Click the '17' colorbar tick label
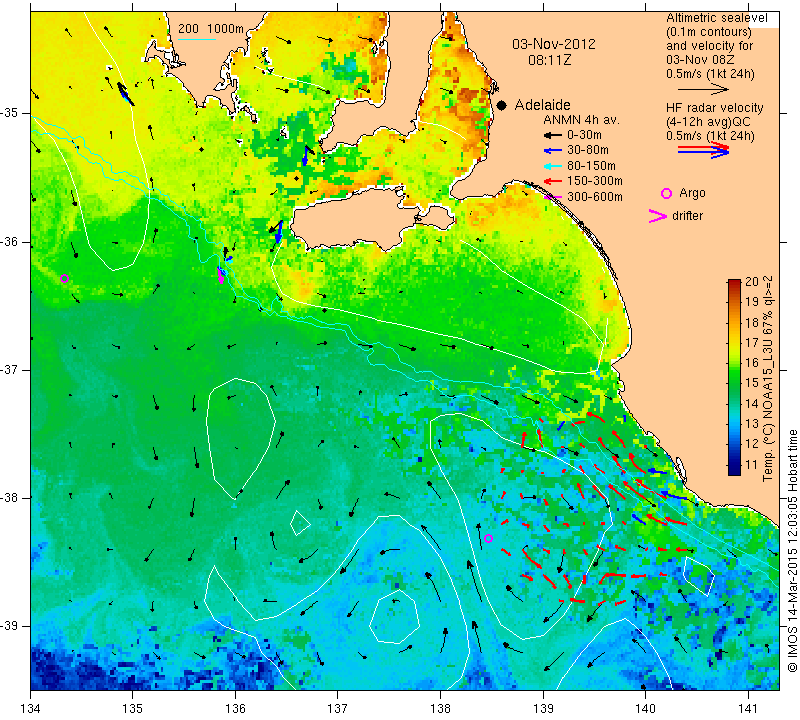The image size is (800, 720). pos(752,343)
